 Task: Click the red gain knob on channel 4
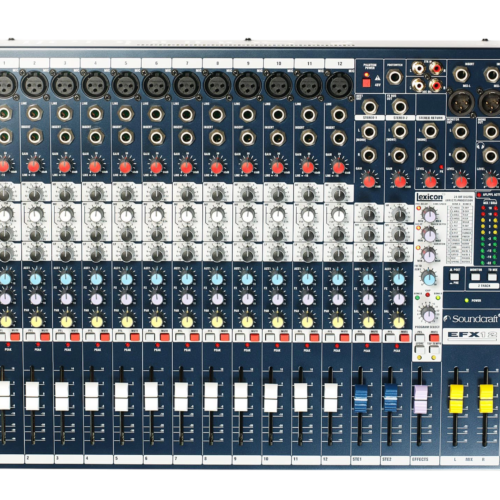pyautogui.click(x=95, y=167)
